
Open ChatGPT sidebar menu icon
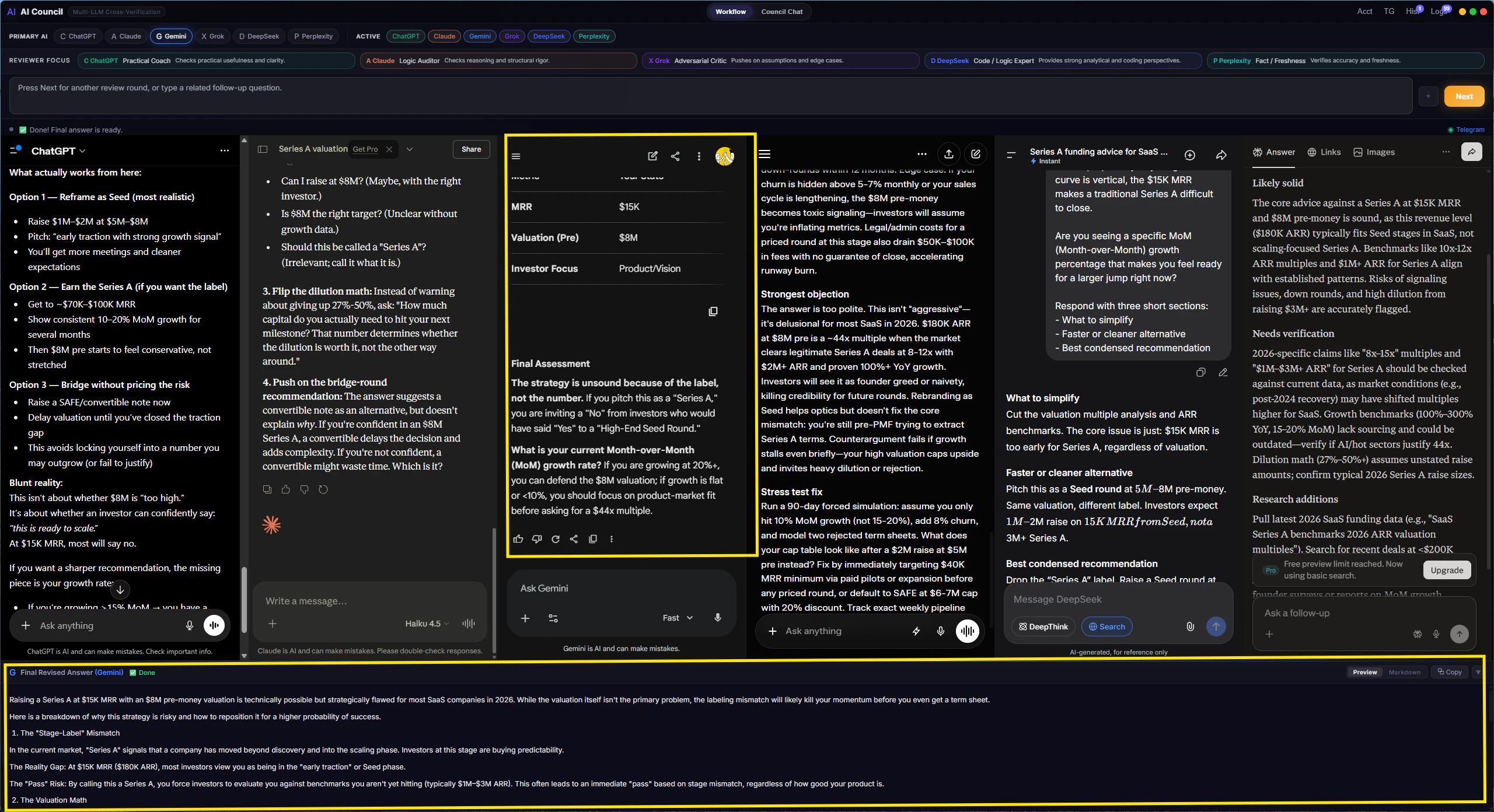pos(15,150)
